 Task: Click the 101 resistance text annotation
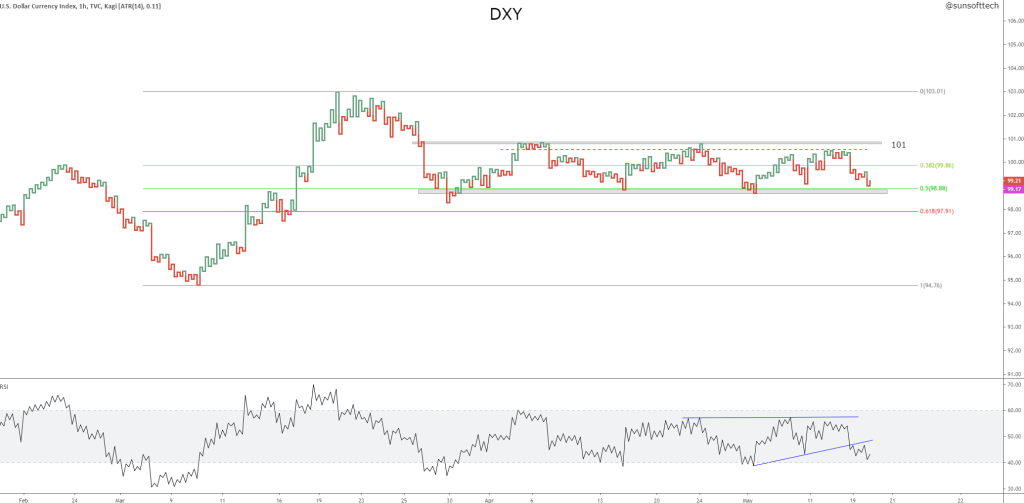(898, 145)
